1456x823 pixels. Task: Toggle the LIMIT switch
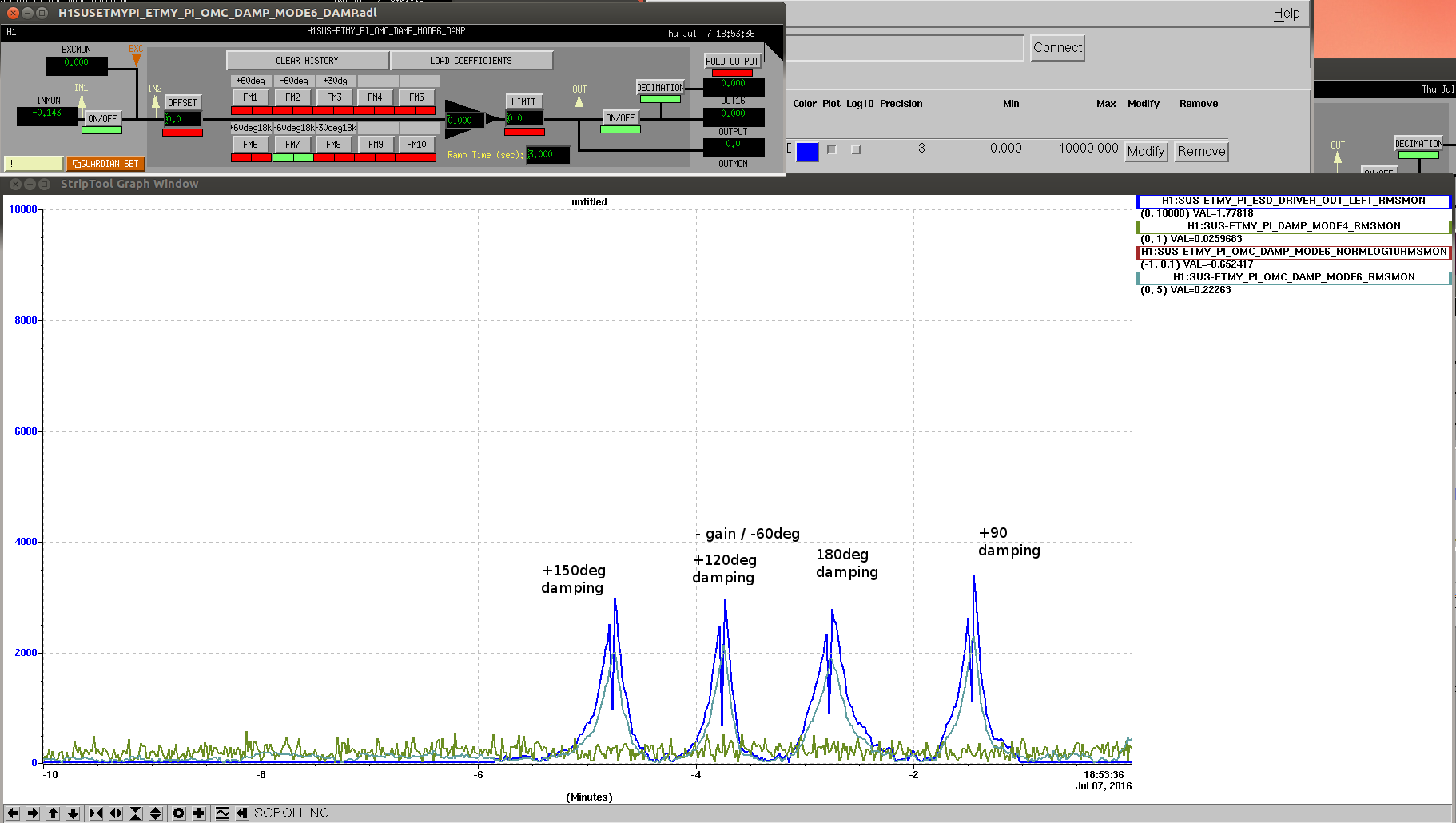pos(523,101)
